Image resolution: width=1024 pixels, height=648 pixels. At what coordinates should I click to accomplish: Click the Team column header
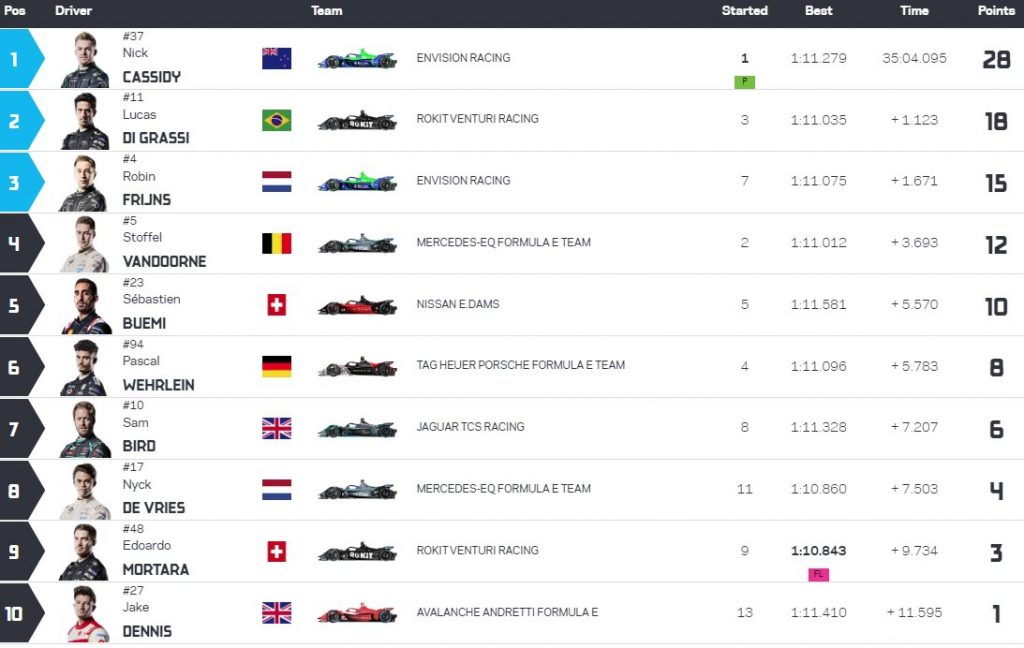327,10
